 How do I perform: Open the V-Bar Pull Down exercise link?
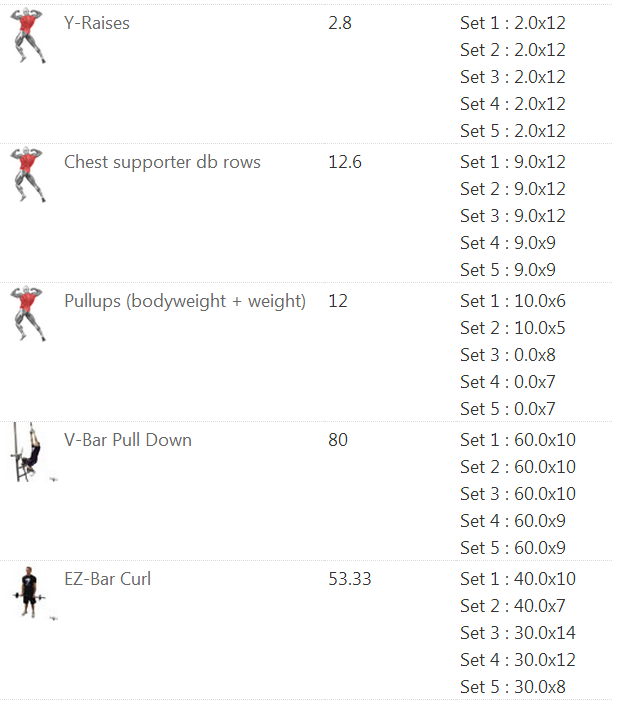pos(128,440)
